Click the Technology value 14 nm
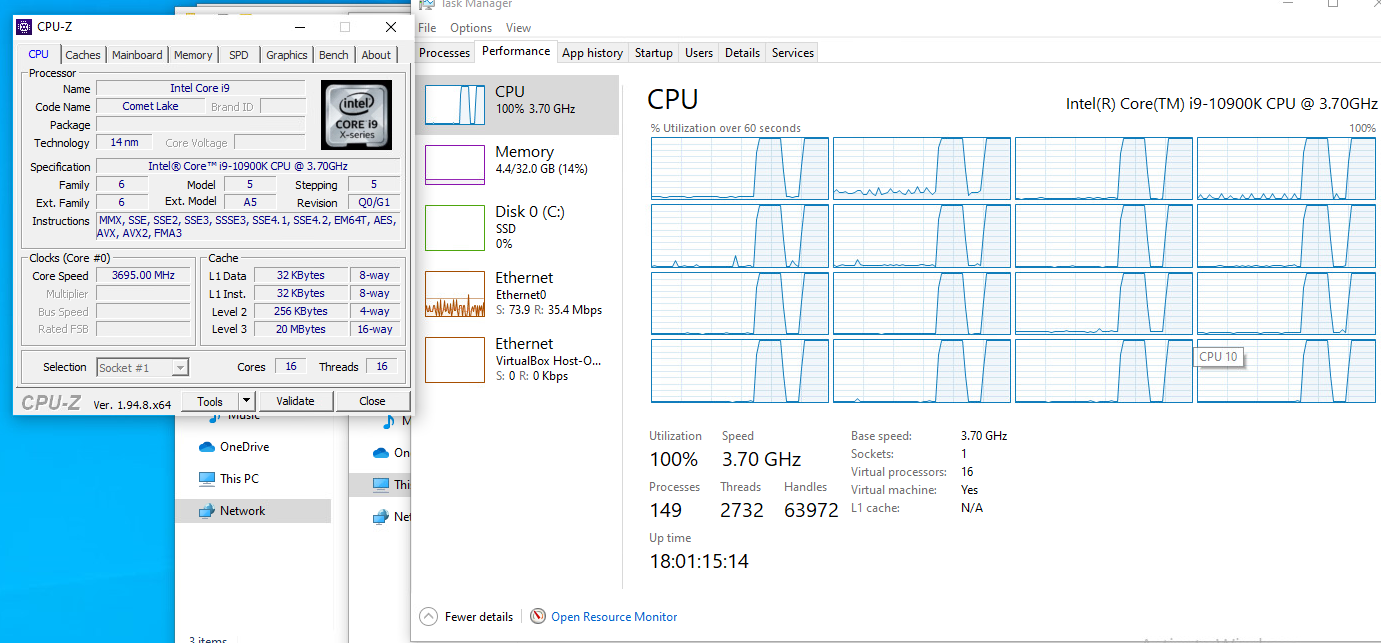This screenshot has height=643, width=1381. point(124,143)
